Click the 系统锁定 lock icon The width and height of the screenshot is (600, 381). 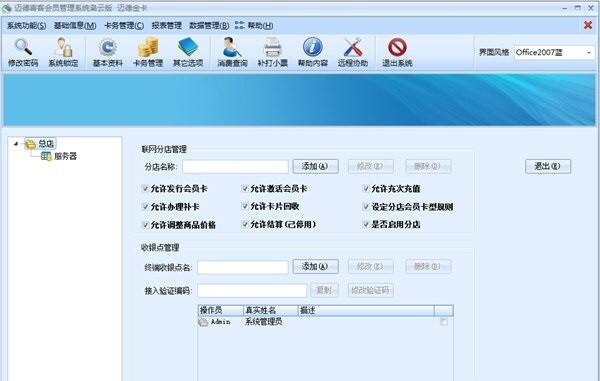[x=64, y=52]
